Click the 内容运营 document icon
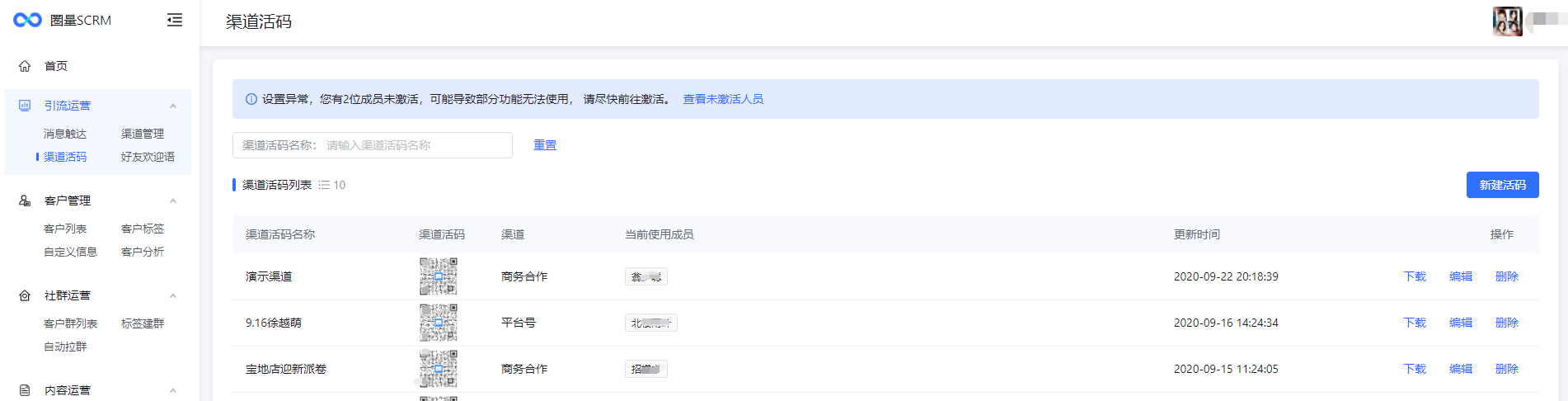Viewport: 1568px width, 401px height. tap(25, 390)
